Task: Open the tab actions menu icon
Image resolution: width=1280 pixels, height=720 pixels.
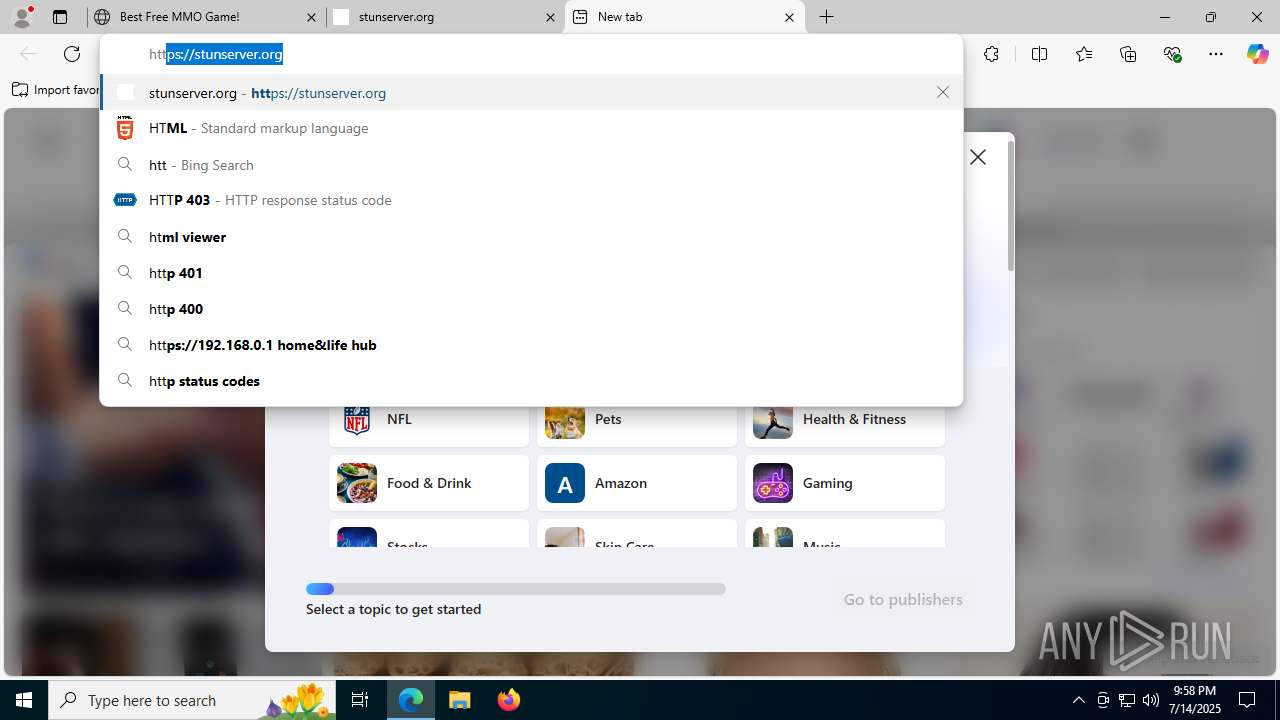Action: [x=60, y=17]
